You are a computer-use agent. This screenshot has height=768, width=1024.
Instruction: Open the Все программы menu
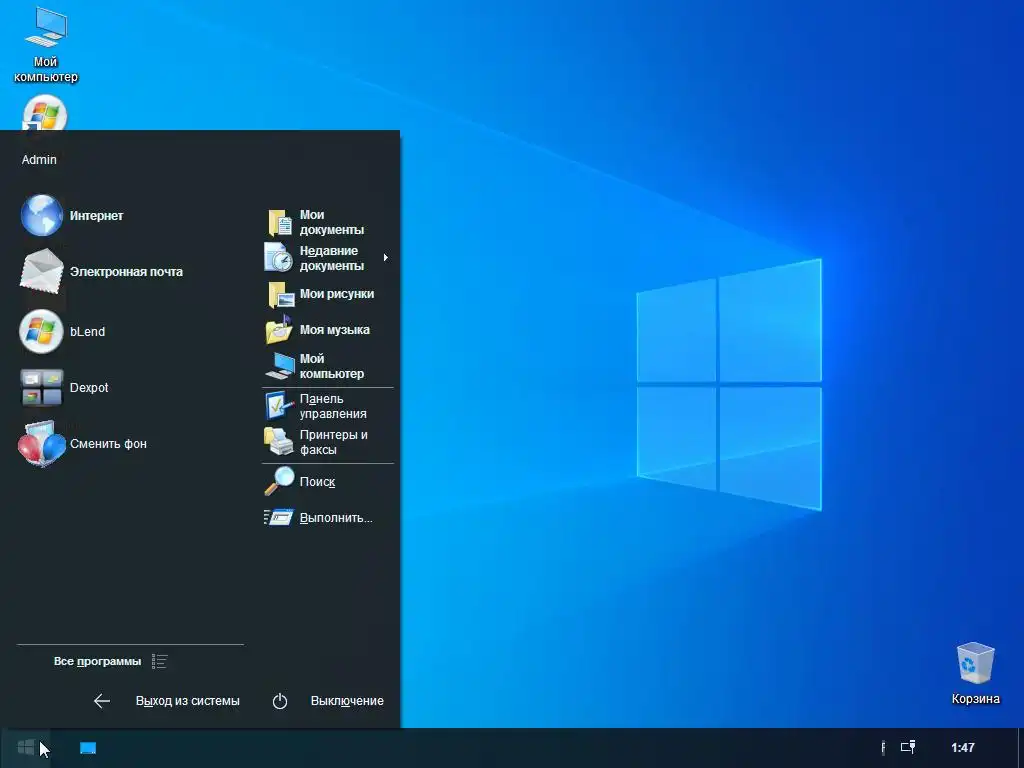coord(97,662)
